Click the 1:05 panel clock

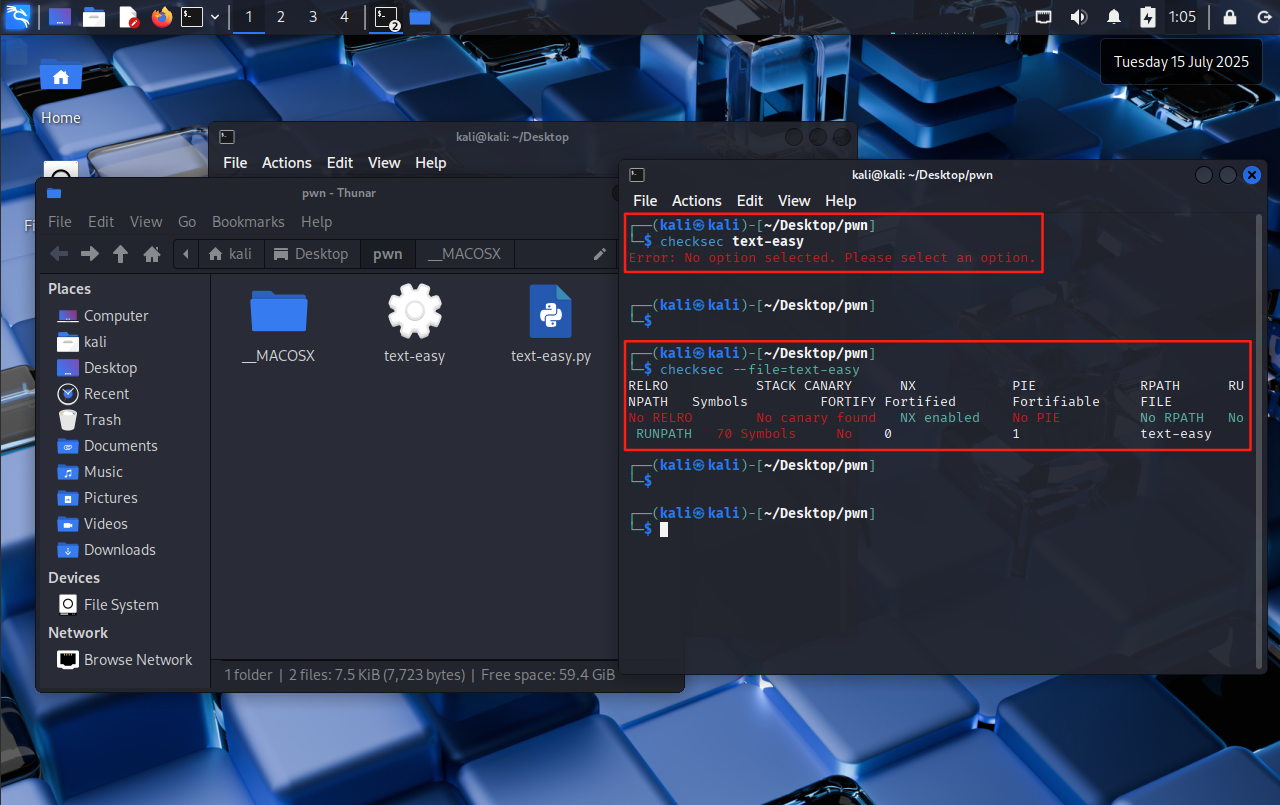coord(1182,17)
